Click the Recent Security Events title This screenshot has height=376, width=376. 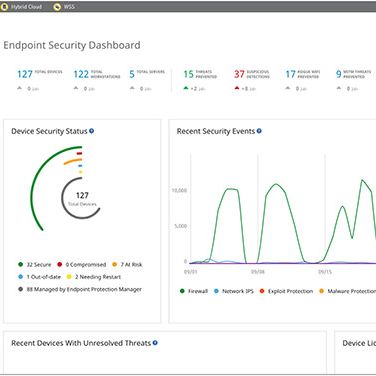216,131
